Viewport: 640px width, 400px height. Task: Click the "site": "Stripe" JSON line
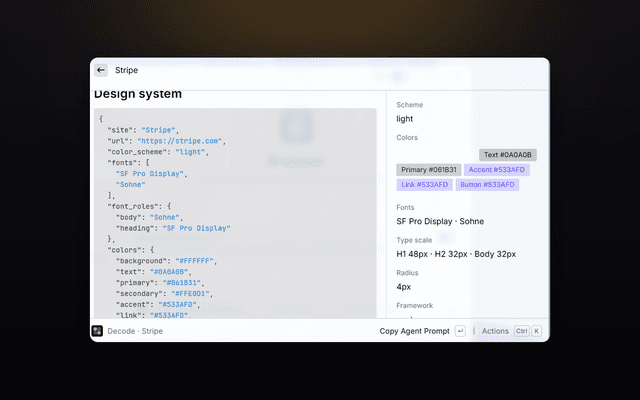click(143, 130)
